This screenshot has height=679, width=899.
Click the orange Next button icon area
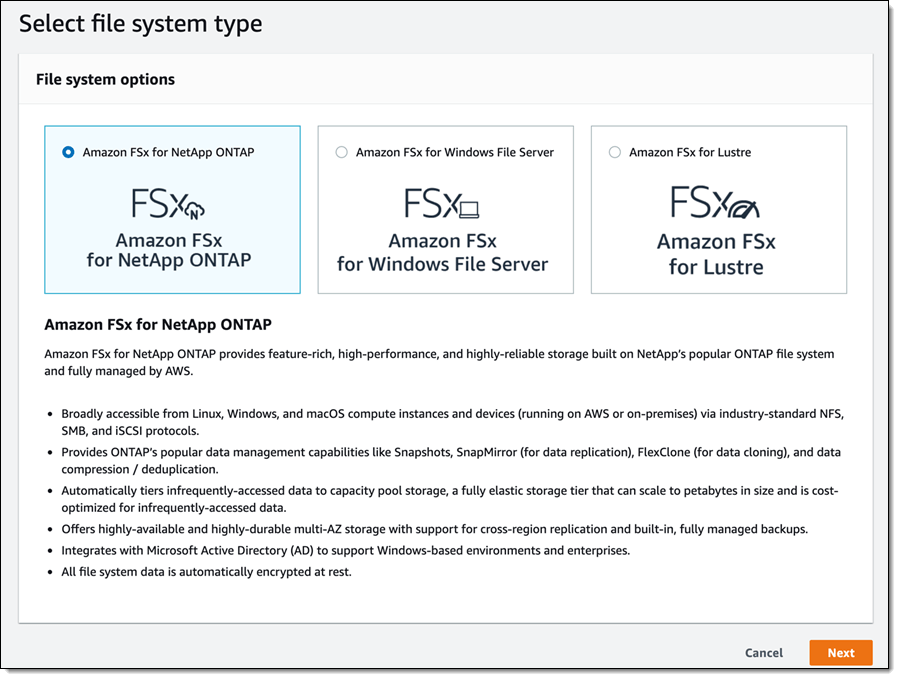[x=840, y=652]
